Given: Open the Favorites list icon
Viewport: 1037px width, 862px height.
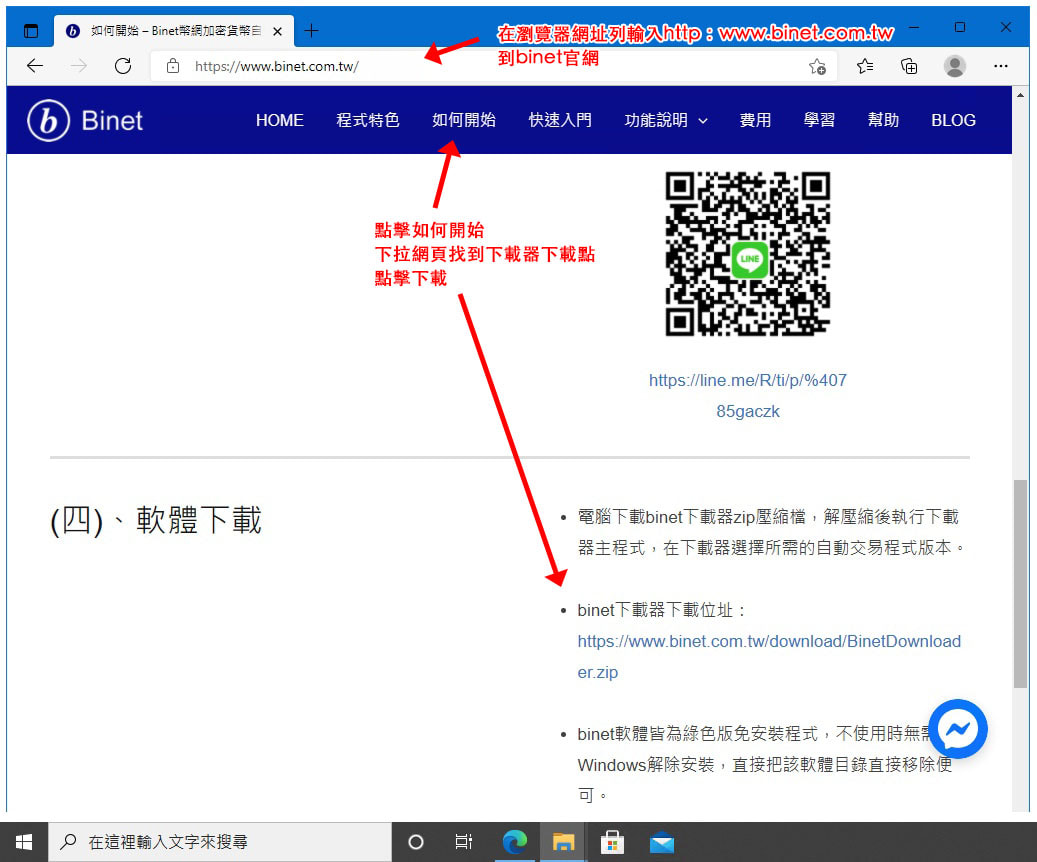Looking at the screenshot, I should point(864,66).
